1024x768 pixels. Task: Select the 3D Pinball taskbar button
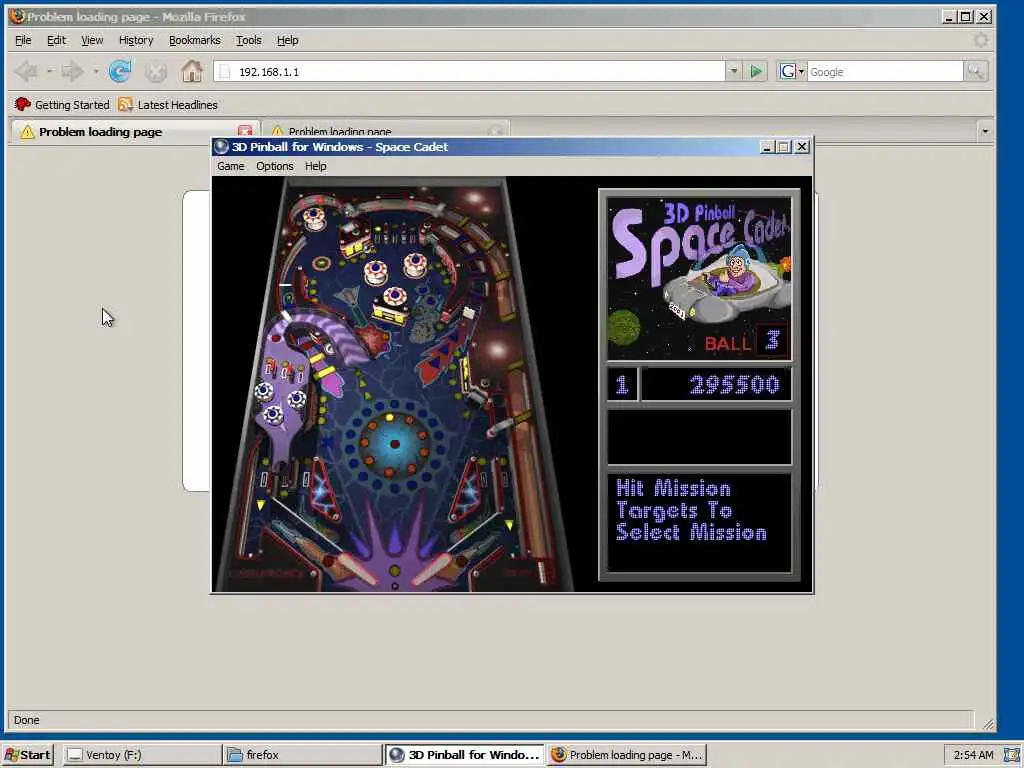(x=464, y=755)
